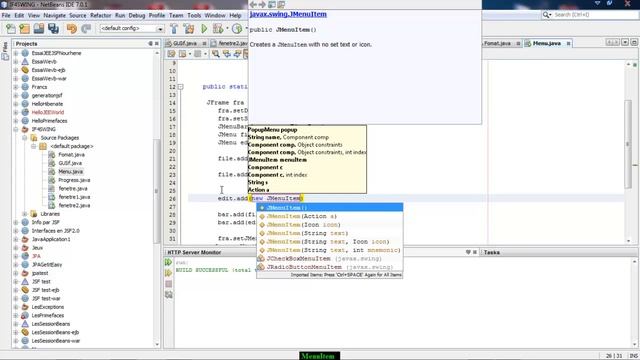Click the Open Project toolbar icon
The width and height of the screenshot is (640, 360).
point(39,29)
